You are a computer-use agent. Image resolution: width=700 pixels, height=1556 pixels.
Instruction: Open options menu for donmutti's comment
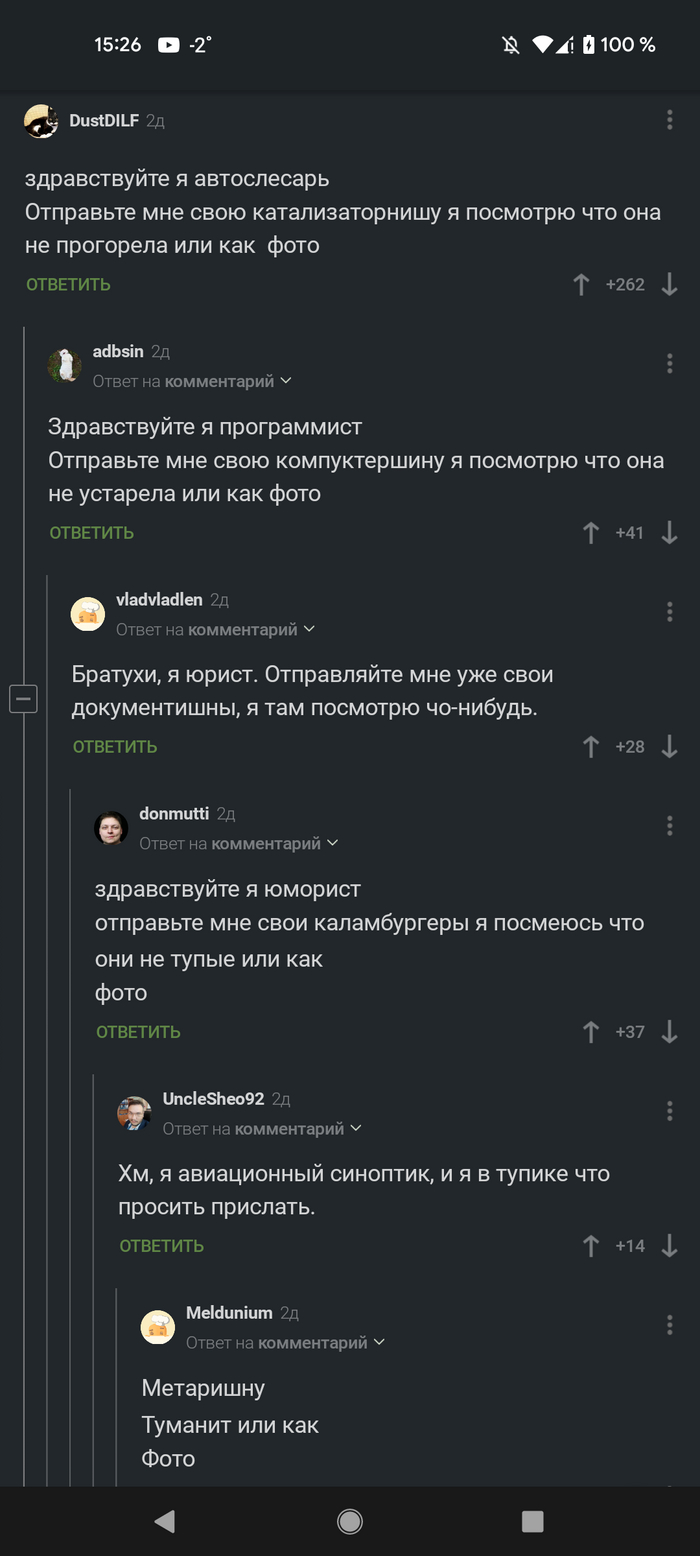click(x=669, y=825)
